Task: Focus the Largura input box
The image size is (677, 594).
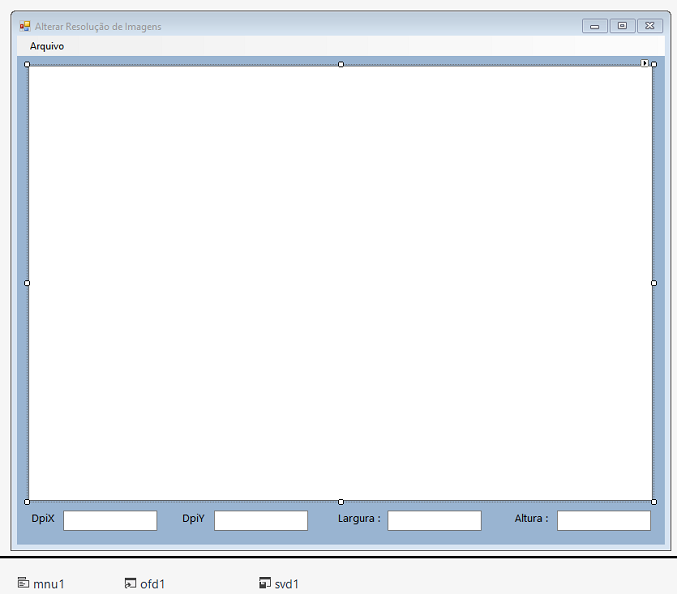Action: click(x=434, y=520)
